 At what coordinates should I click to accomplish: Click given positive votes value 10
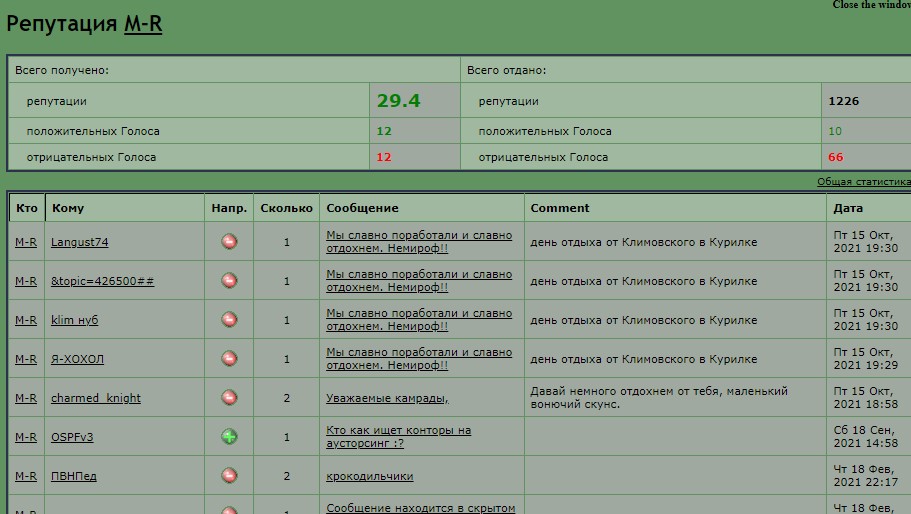coord(835,131)
